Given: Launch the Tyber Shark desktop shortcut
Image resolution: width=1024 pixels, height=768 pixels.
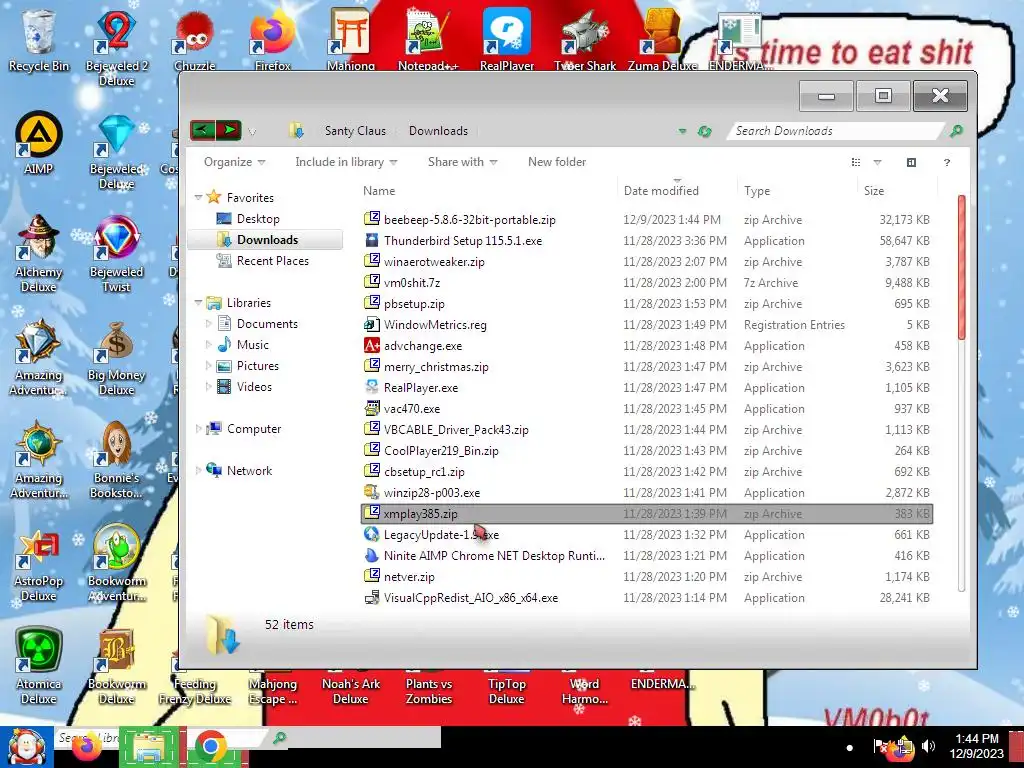Looking at the screenshot, I should pyautogui.click(x=584, y=40).
